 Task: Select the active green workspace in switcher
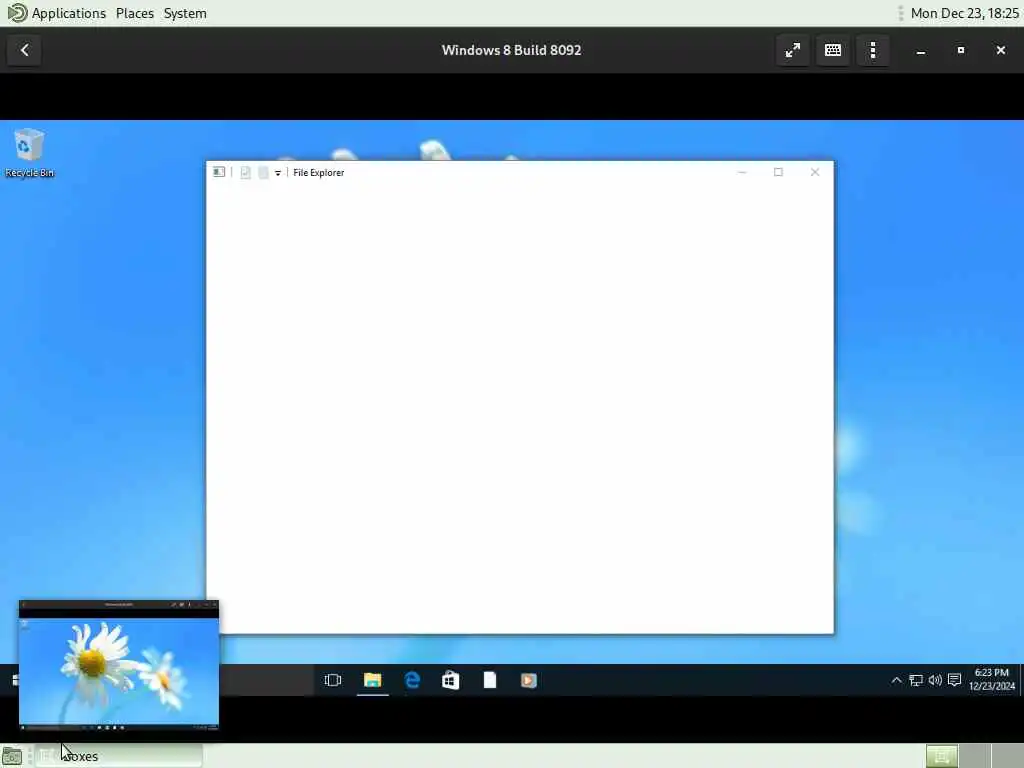click(x=942, y=756)
